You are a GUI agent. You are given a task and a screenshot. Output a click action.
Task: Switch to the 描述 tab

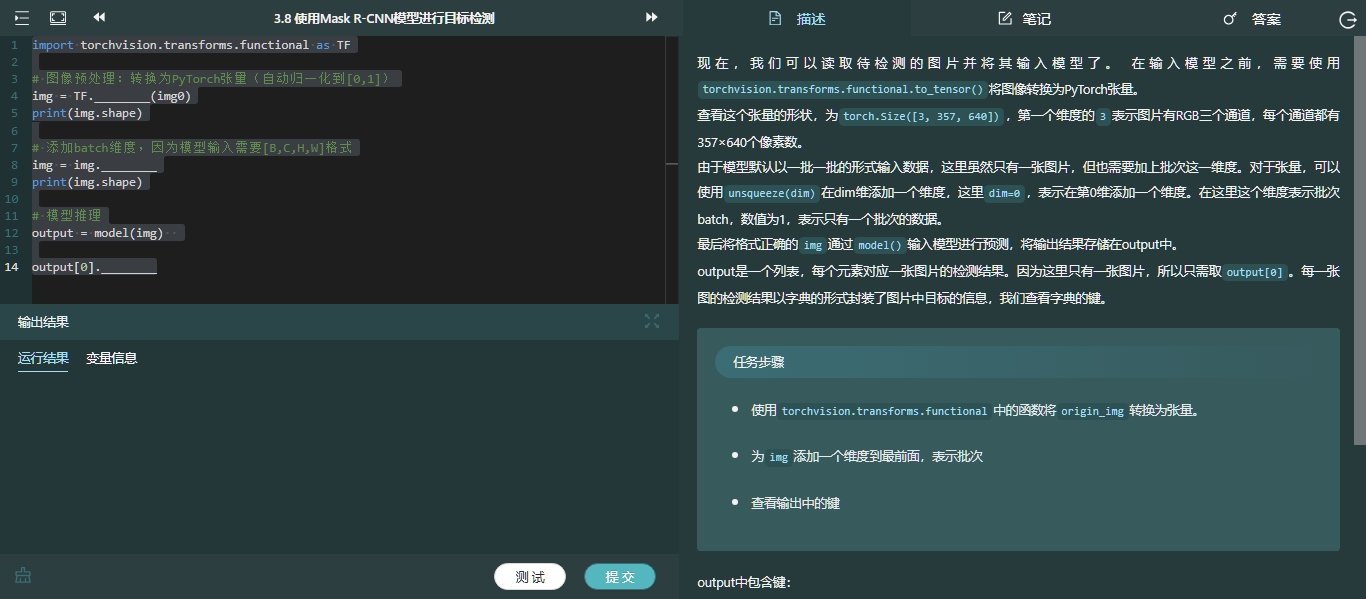click(797, 18)
